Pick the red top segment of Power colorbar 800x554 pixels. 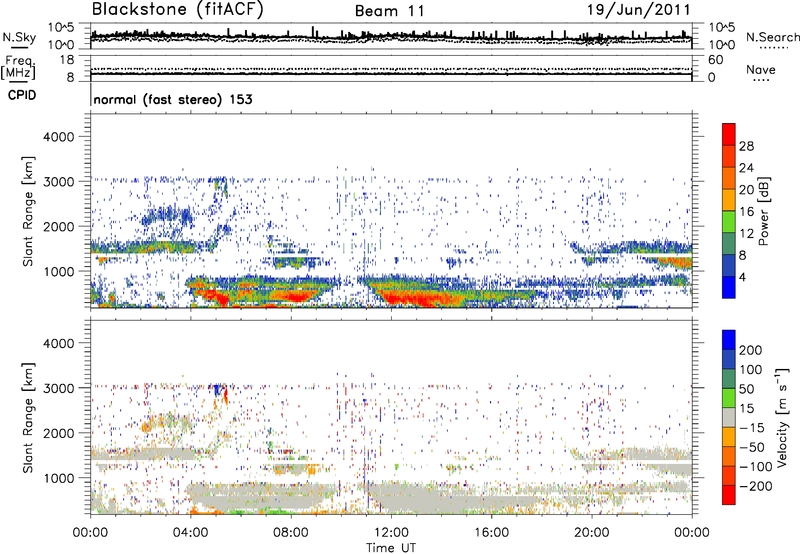(729, 135)
